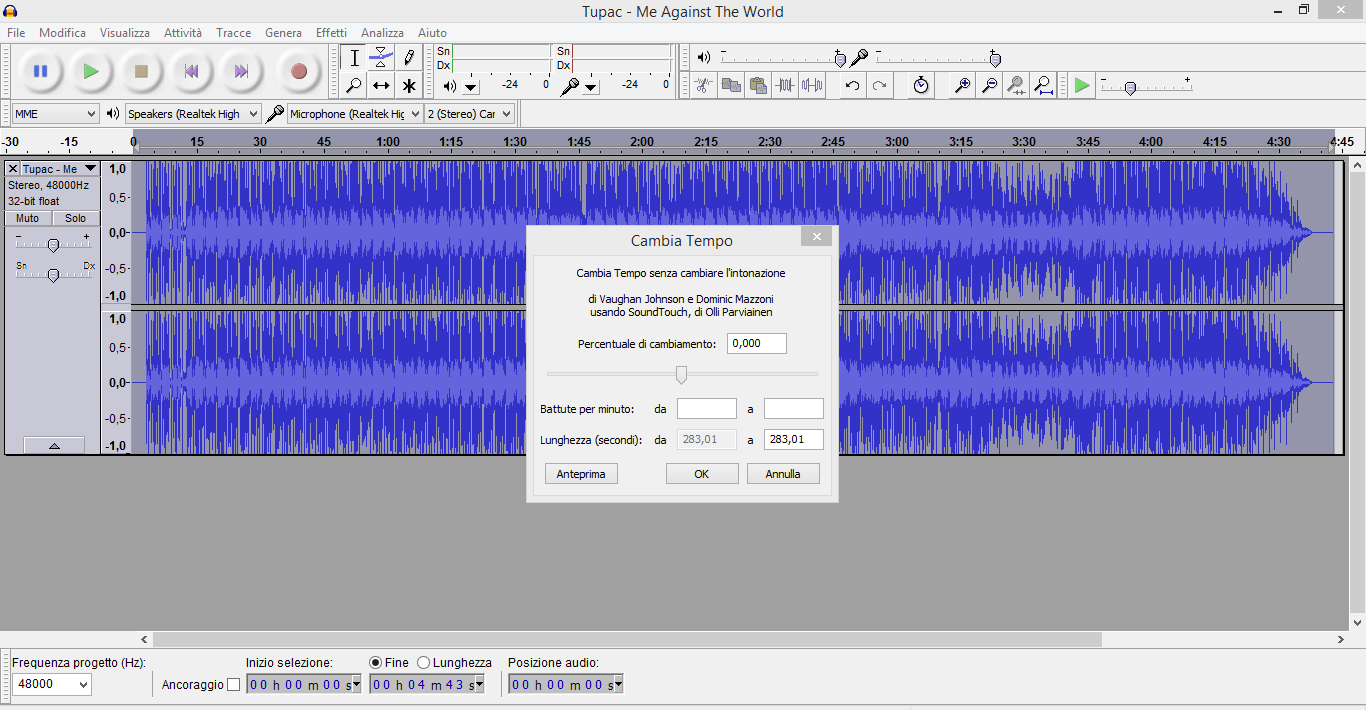Click the Percentuale di cambiamento field
Image resolution: width=1366 pixels, height=710 pixels.
coord(757,344)
